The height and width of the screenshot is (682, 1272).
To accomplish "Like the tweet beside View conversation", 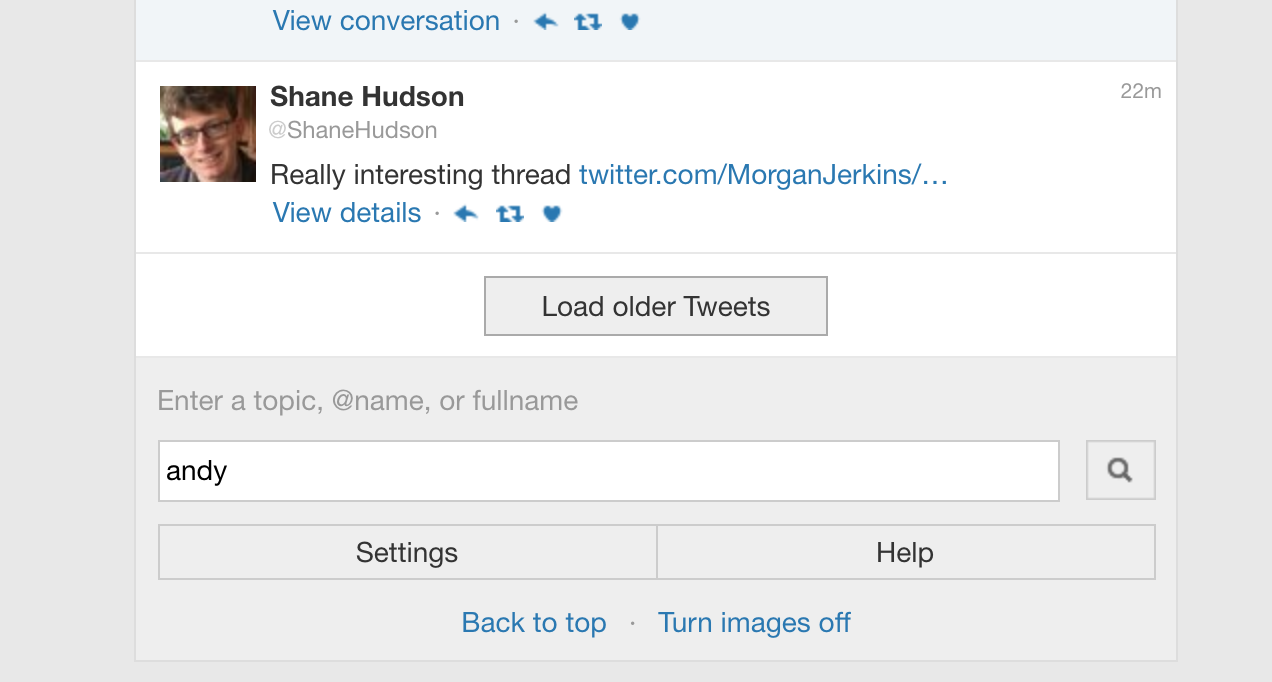I will click(x=629, y=21).
